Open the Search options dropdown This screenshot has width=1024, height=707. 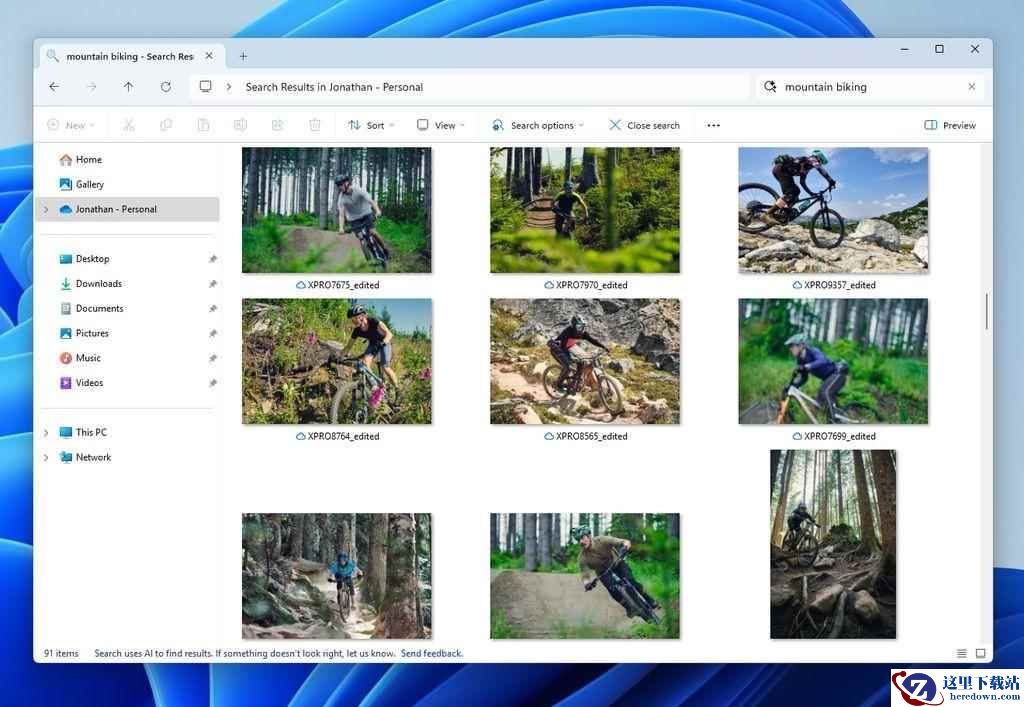pyautogui.click(x=537, y=125)
